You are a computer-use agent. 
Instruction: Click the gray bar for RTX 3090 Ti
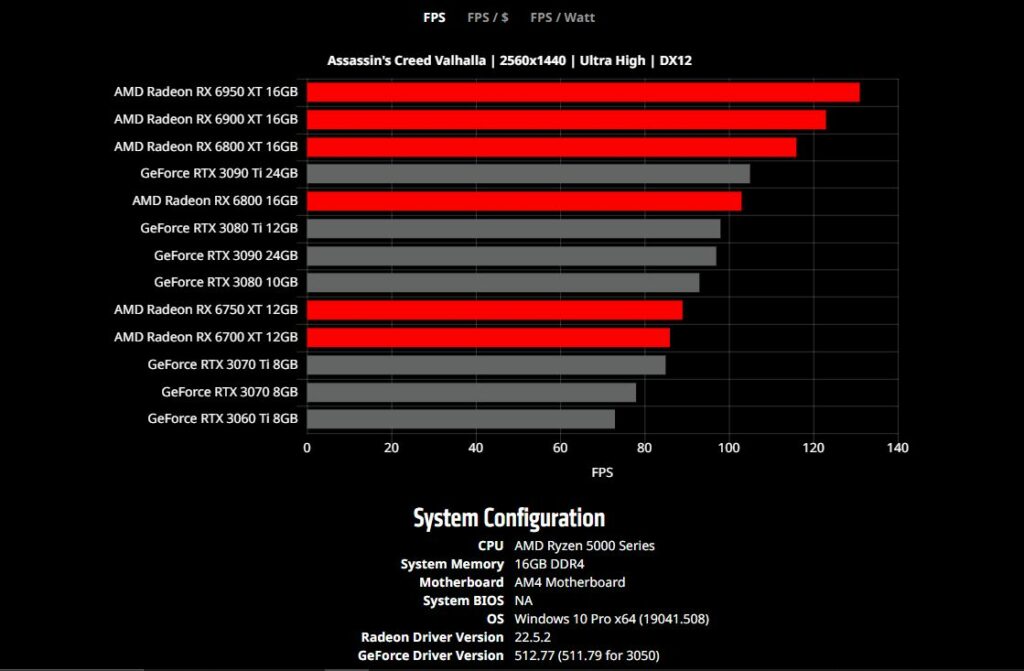click(x=528, y=174)
